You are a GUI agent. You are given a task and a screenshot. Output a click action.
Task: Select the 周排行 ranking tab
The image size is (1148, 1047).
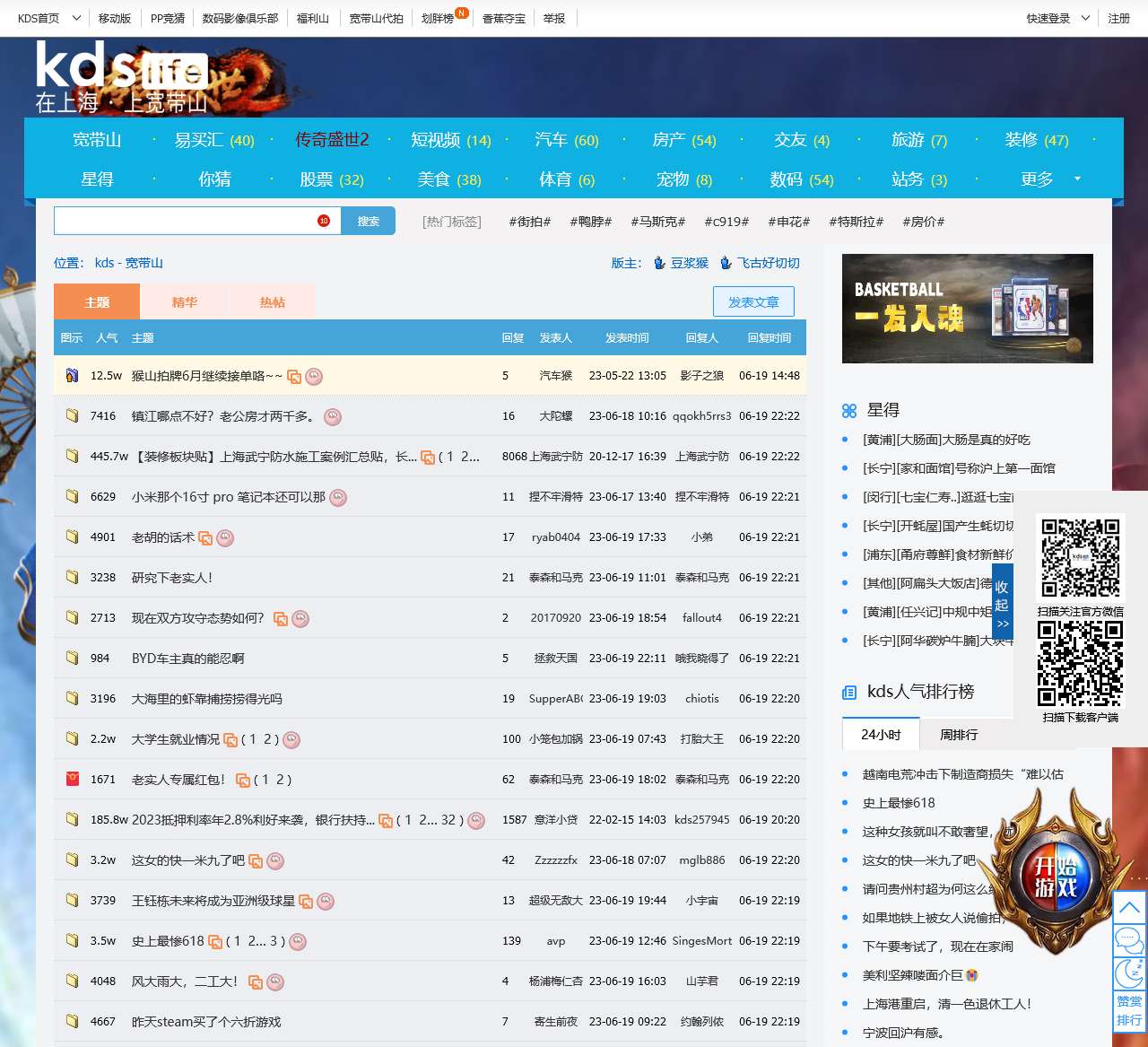pos(959,735)
